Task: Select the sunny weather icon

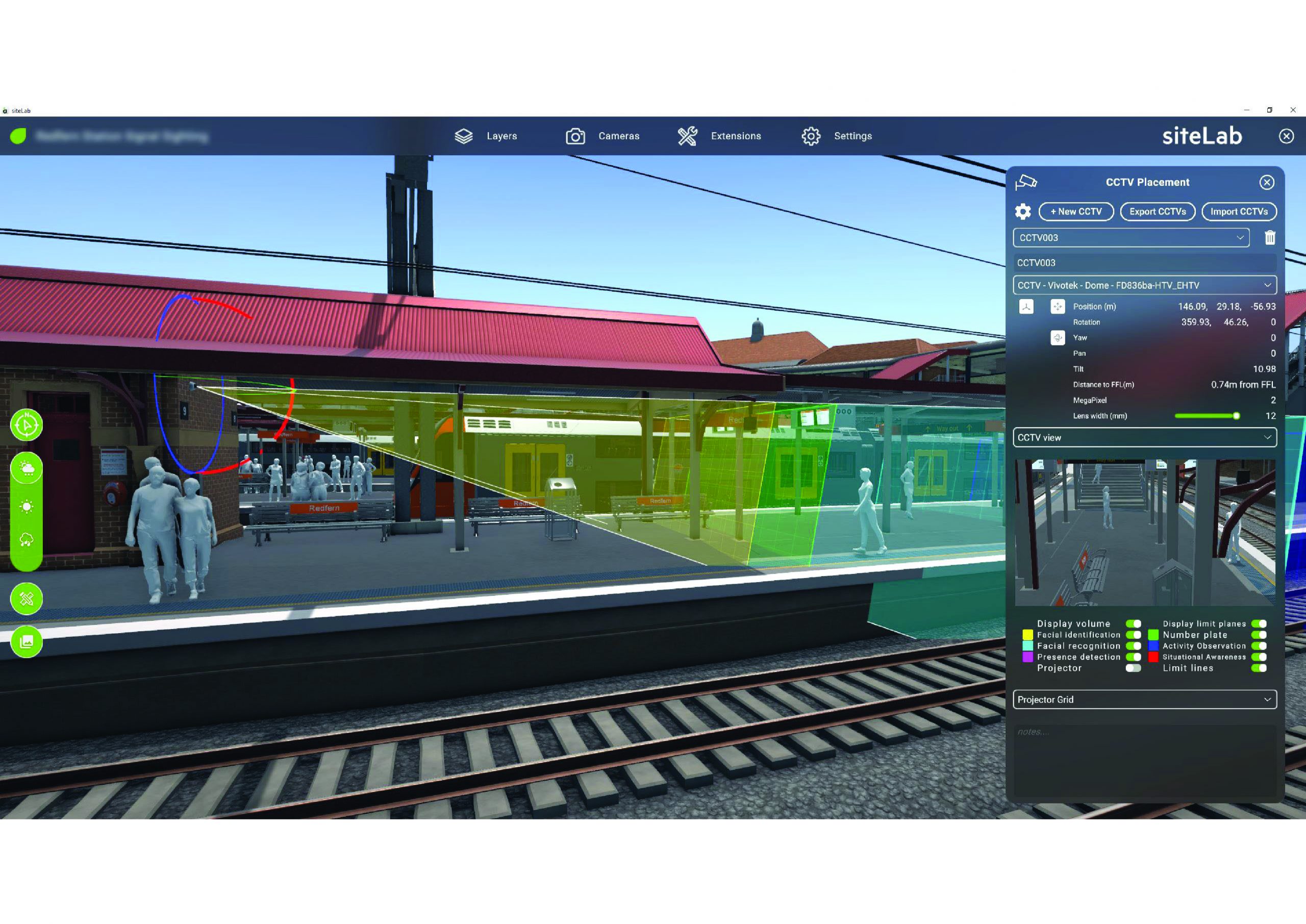Action: [26, 506]
